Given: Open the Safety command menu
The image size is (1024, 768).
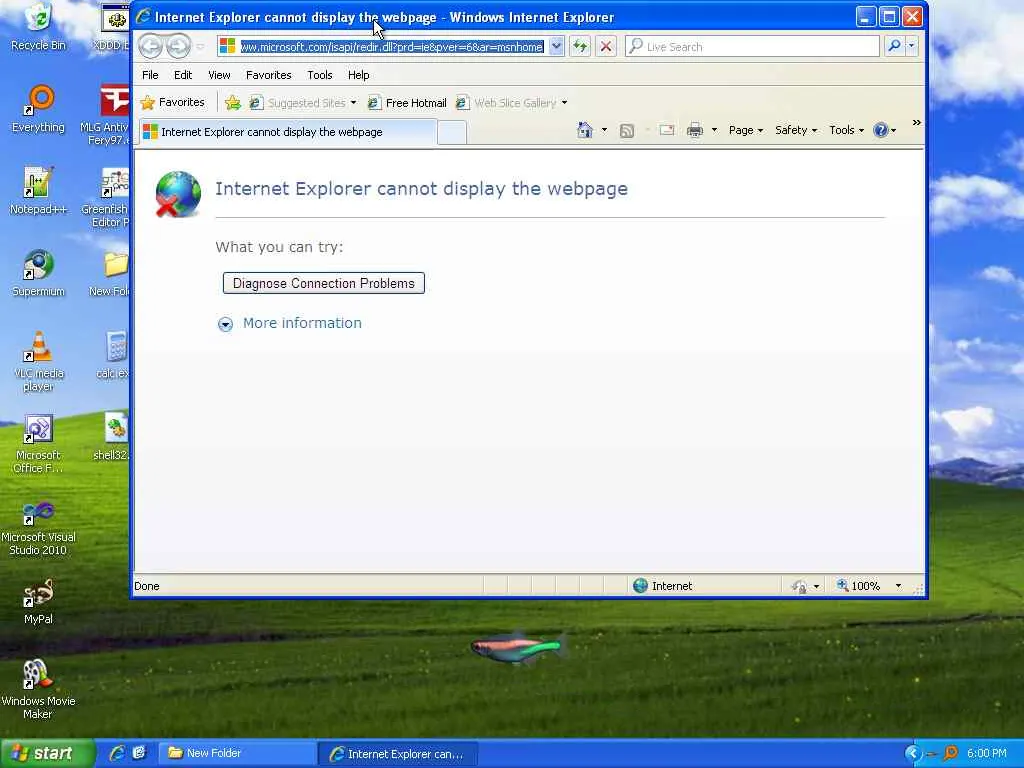Looking at the screenshot, I should [x=796, y=130].
